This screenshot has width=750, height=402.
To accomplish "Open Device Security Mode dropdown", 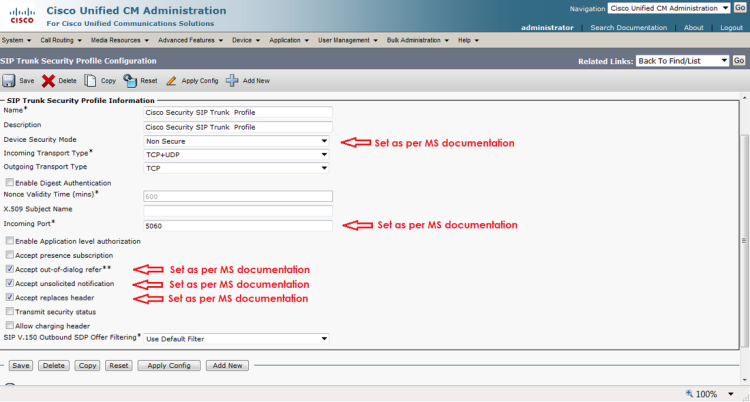I will [236, 141].
